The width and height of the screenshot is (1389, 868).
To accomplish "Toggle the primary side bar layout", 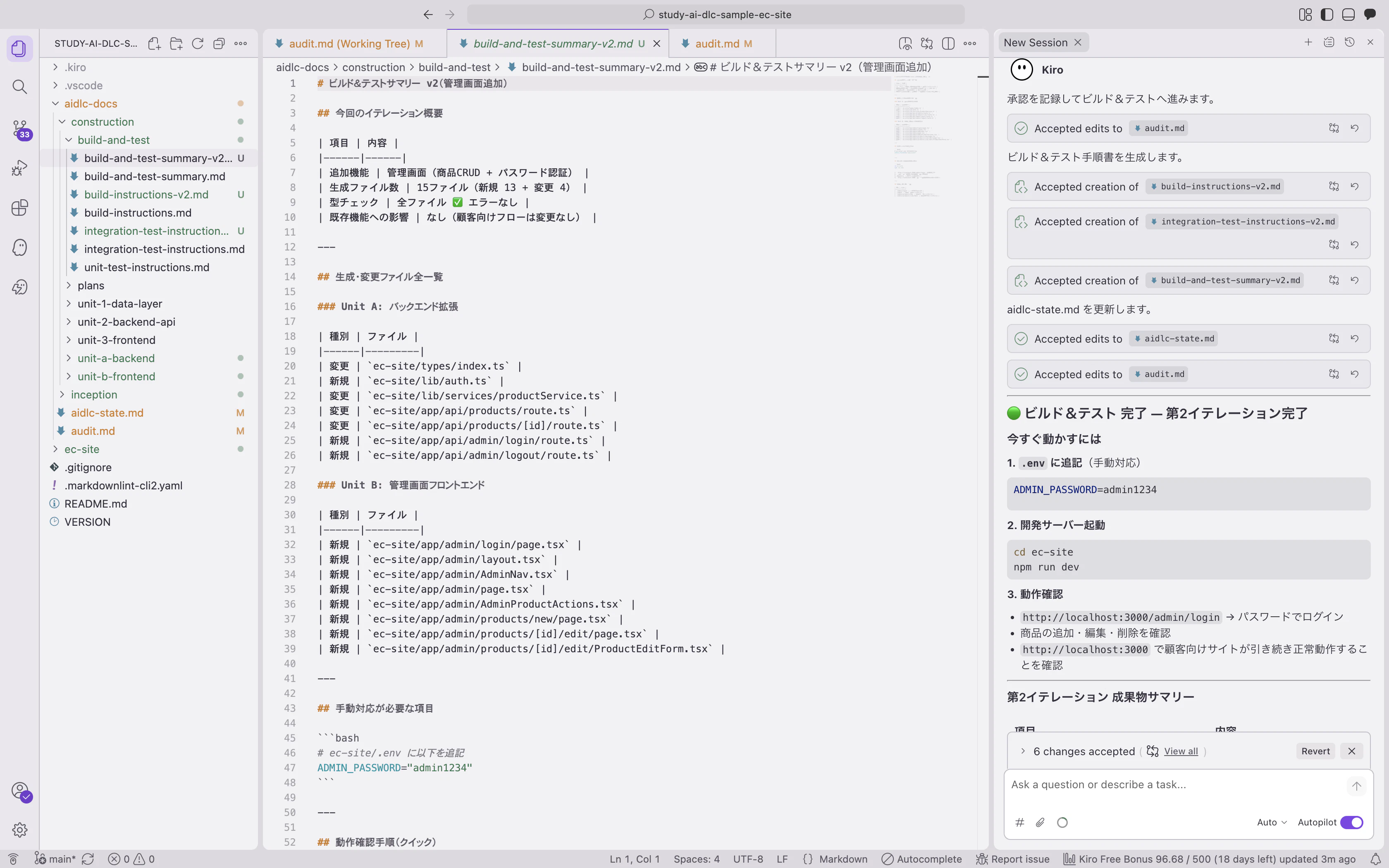I will pos(1327,14).
